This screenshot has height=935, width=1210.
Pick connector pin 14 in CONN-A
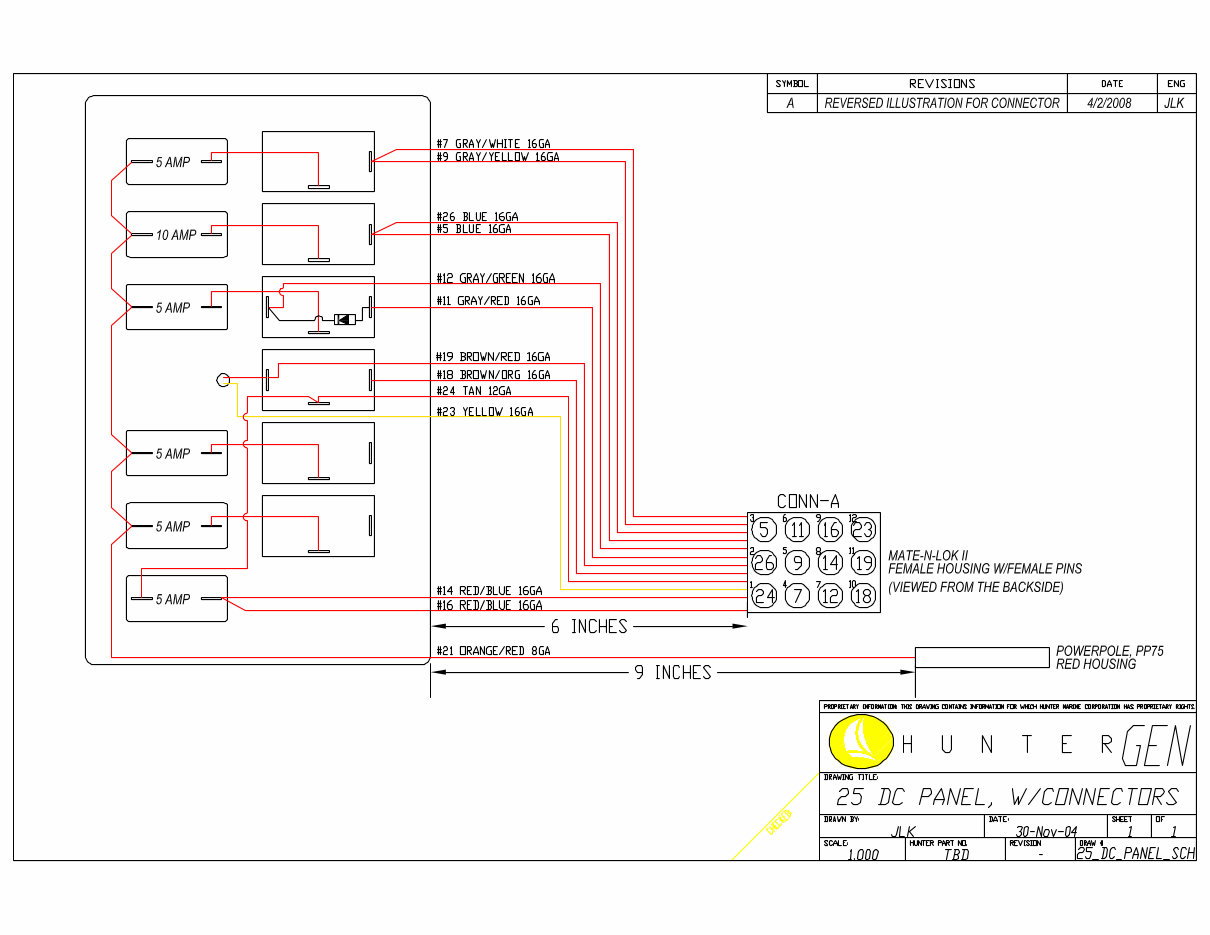[x=830, y=563]
